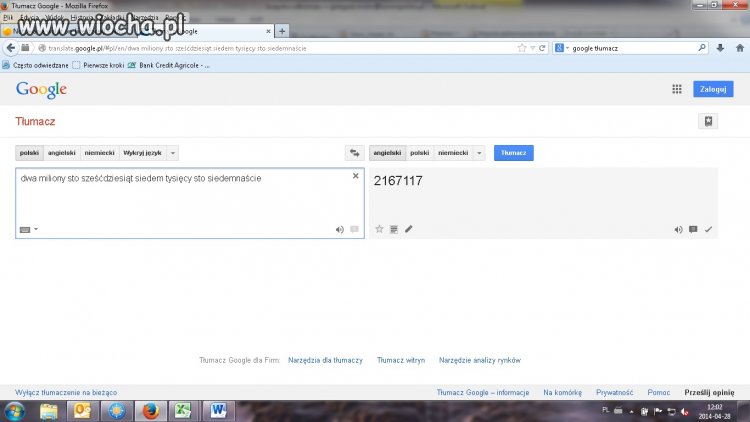Image resolution: width=750 pixels, height=422 pixels.
Task: Click Wyłącz tłumaczenie na bieżąco link
Action: (66, 392)
